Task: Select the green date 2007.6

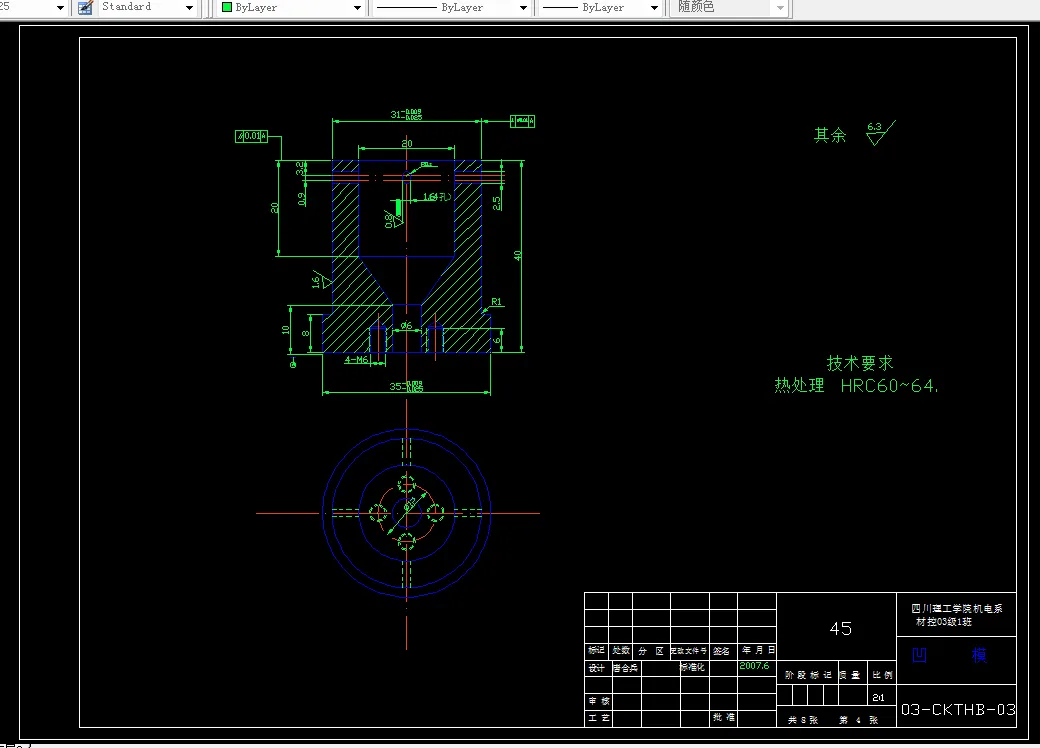Action: click(754, 666)
